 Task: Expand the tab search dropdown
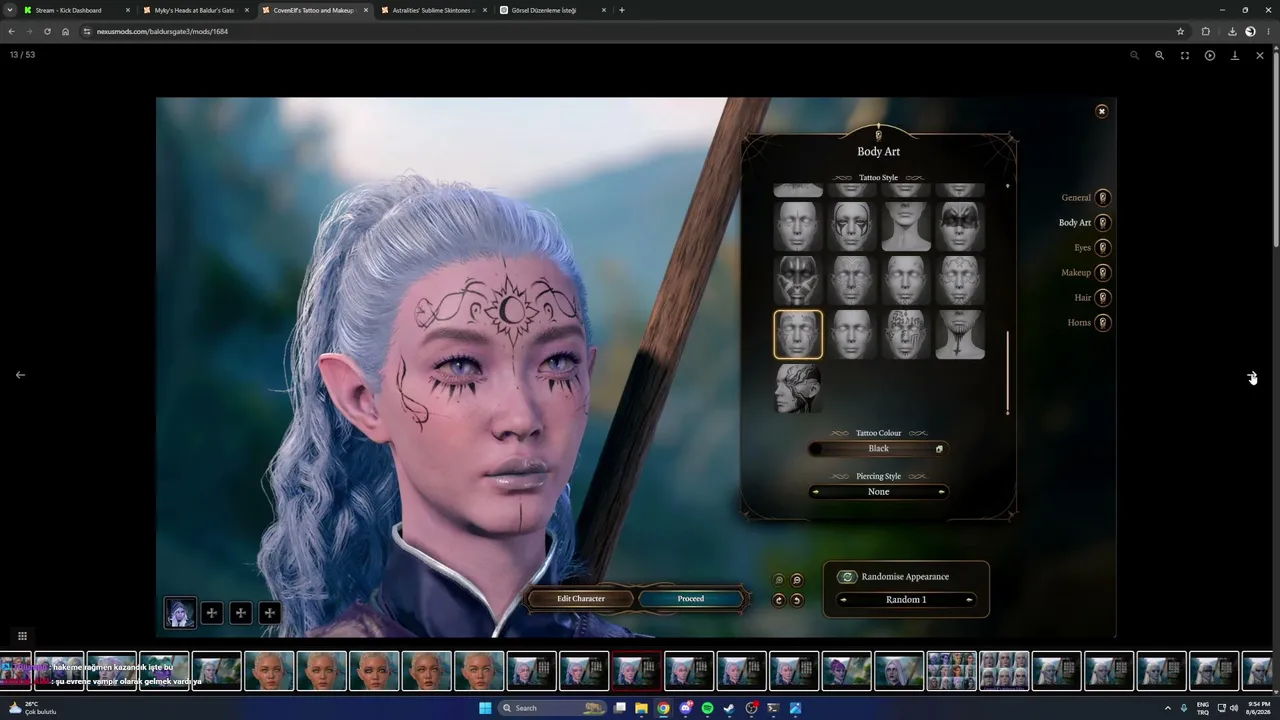(x=10, y=10)
